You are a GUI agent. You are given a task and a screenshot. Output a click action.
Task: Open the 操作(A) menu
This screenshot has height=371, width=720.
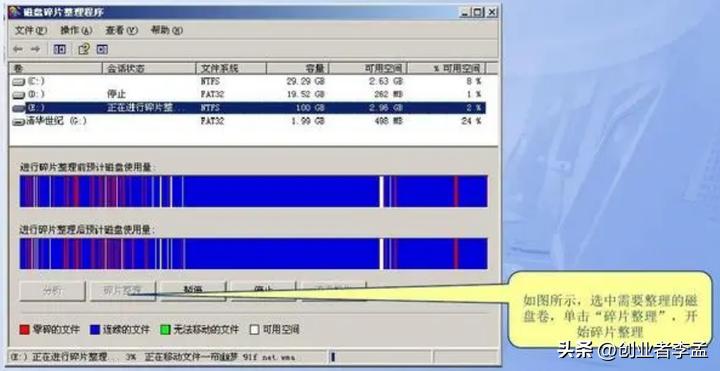point(76,30)
